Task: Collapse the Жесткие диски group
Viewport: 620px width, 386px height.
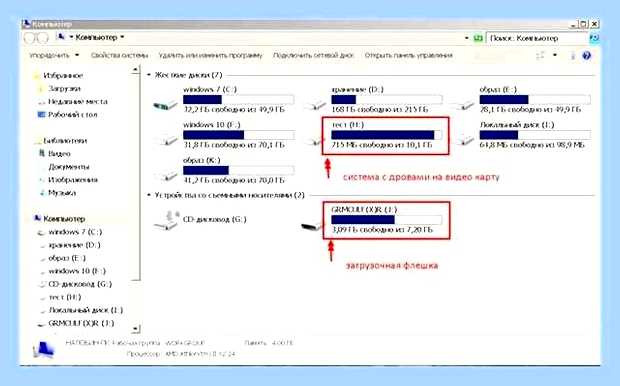Action: coord(149,75)
